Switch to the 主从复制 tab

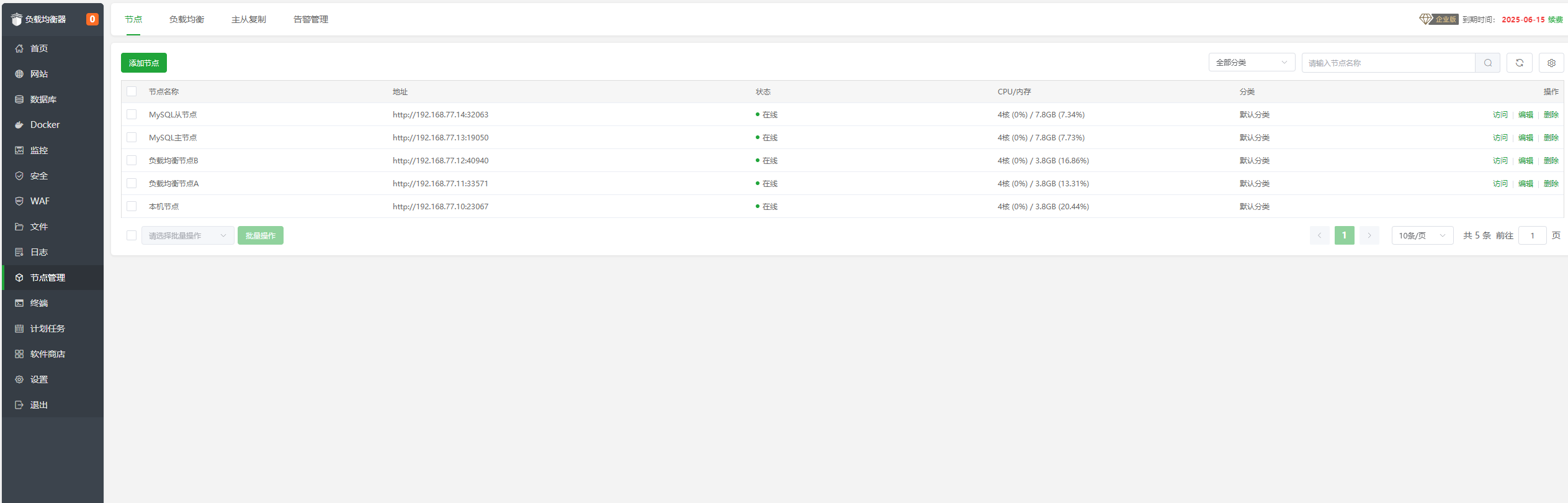248,19
